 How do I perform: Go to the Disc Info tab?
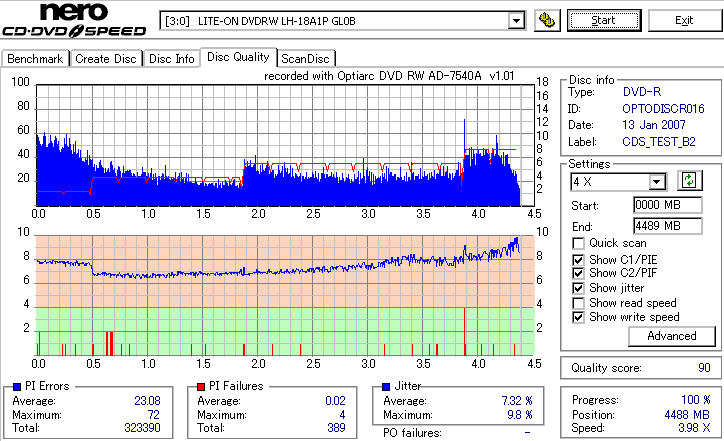[171, 59]
